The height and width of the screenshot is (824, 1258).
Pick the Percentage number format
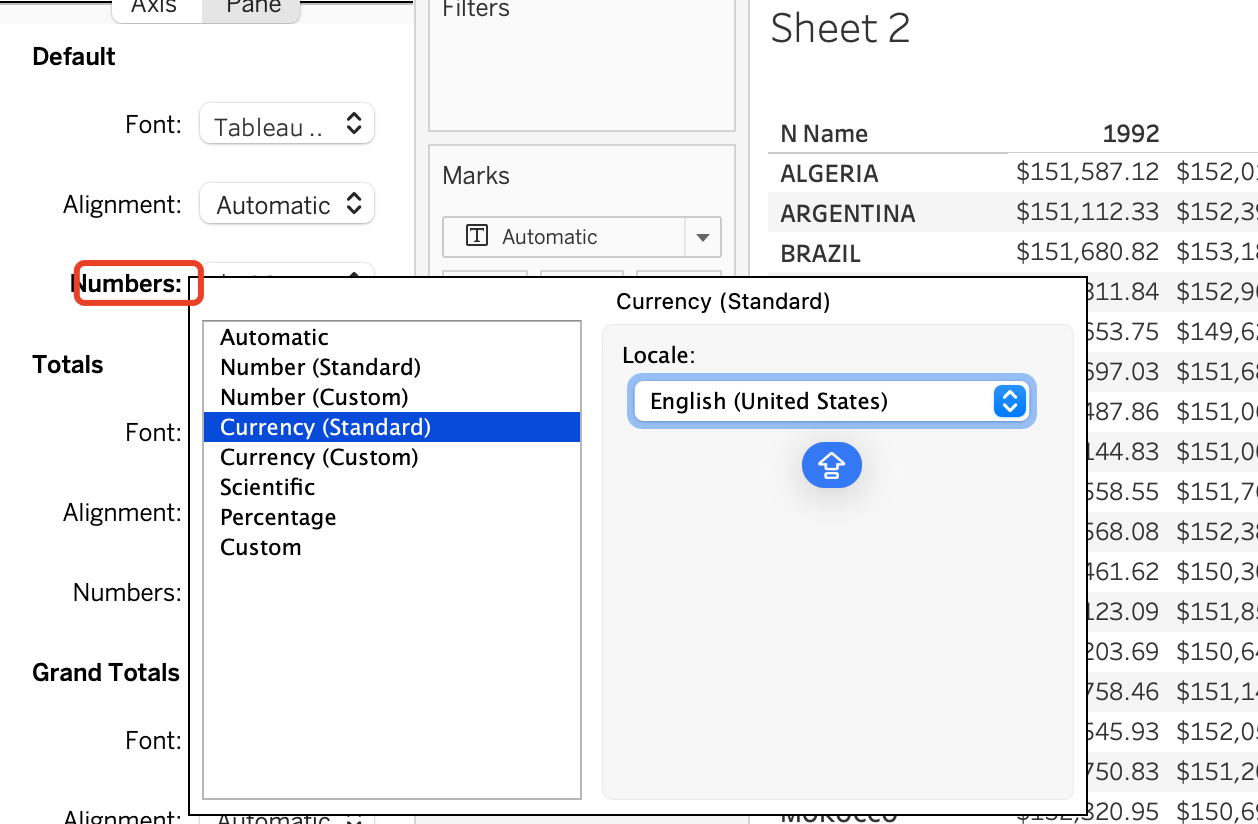(x=278, y=518)
